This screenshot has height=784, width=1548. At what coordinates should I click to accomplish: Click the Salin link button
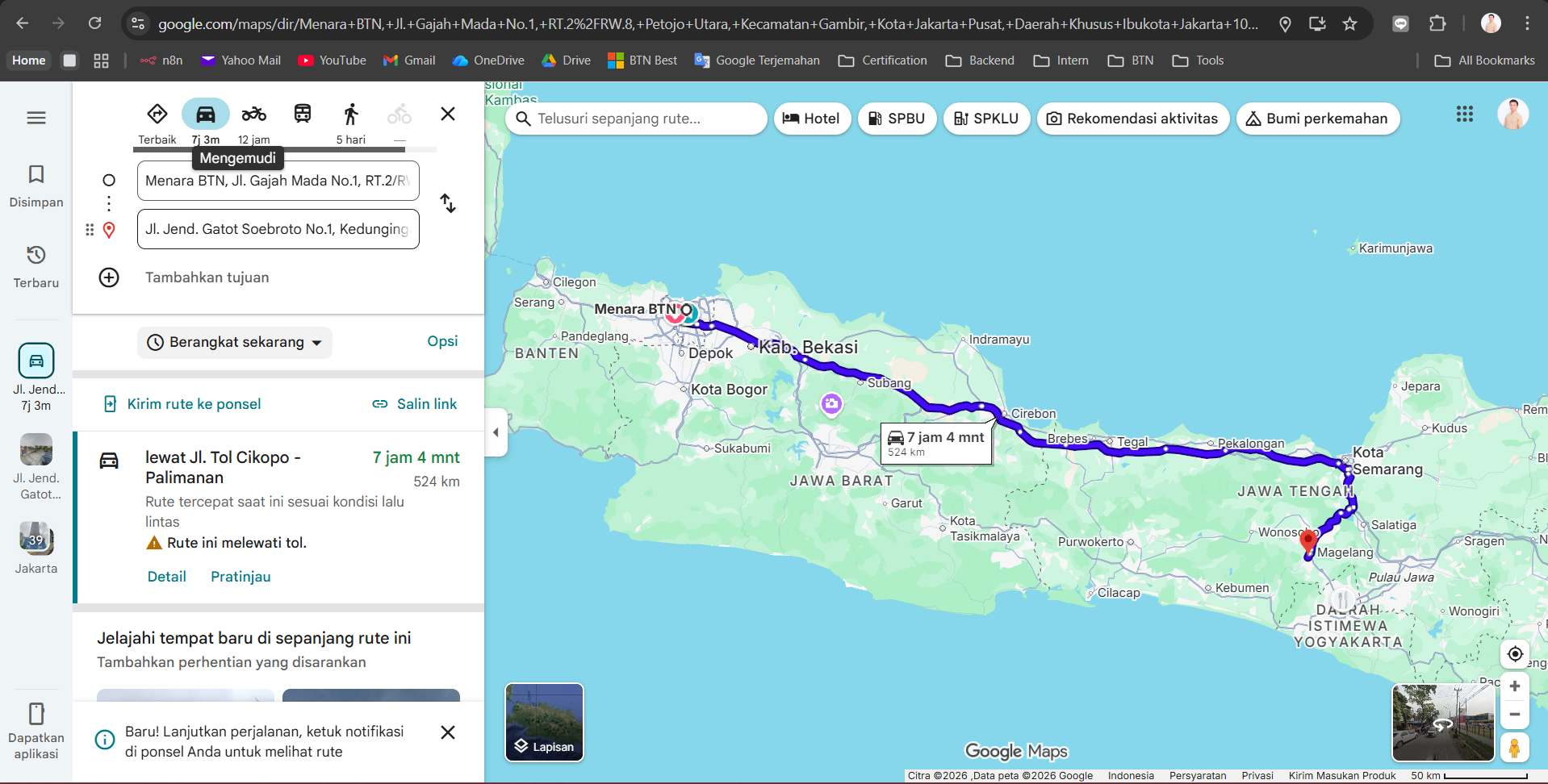[x=414, y=404]
